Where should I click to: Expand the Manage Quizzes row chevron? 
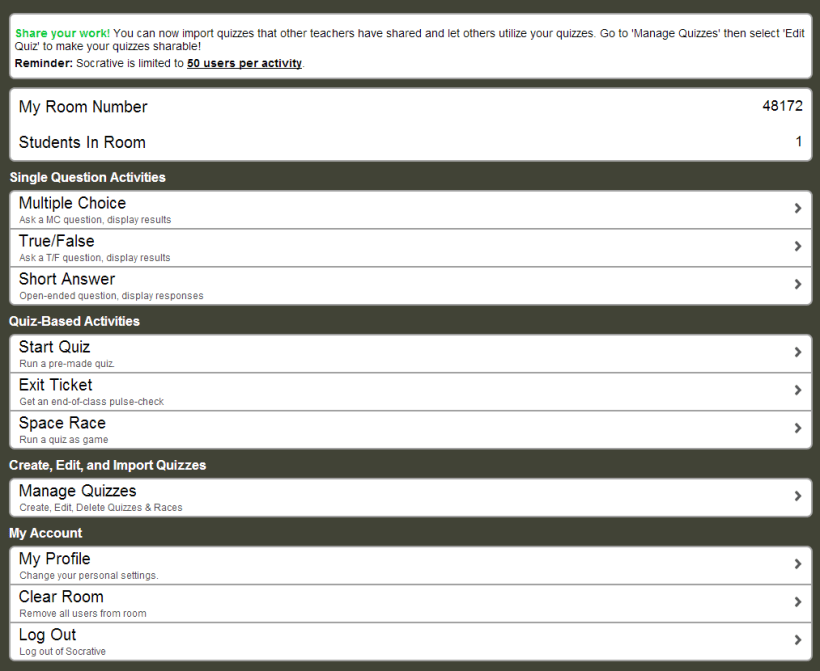(x=798, y=496)
